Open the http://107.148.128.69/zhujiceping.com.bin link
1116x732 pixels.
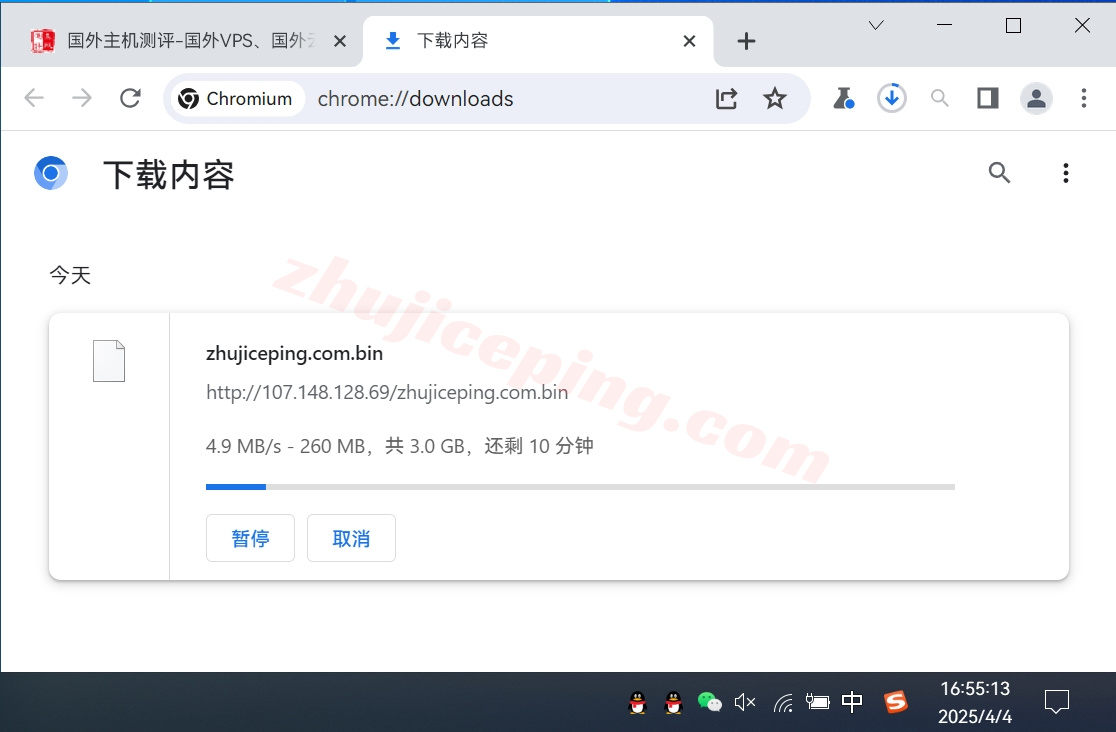387,392
